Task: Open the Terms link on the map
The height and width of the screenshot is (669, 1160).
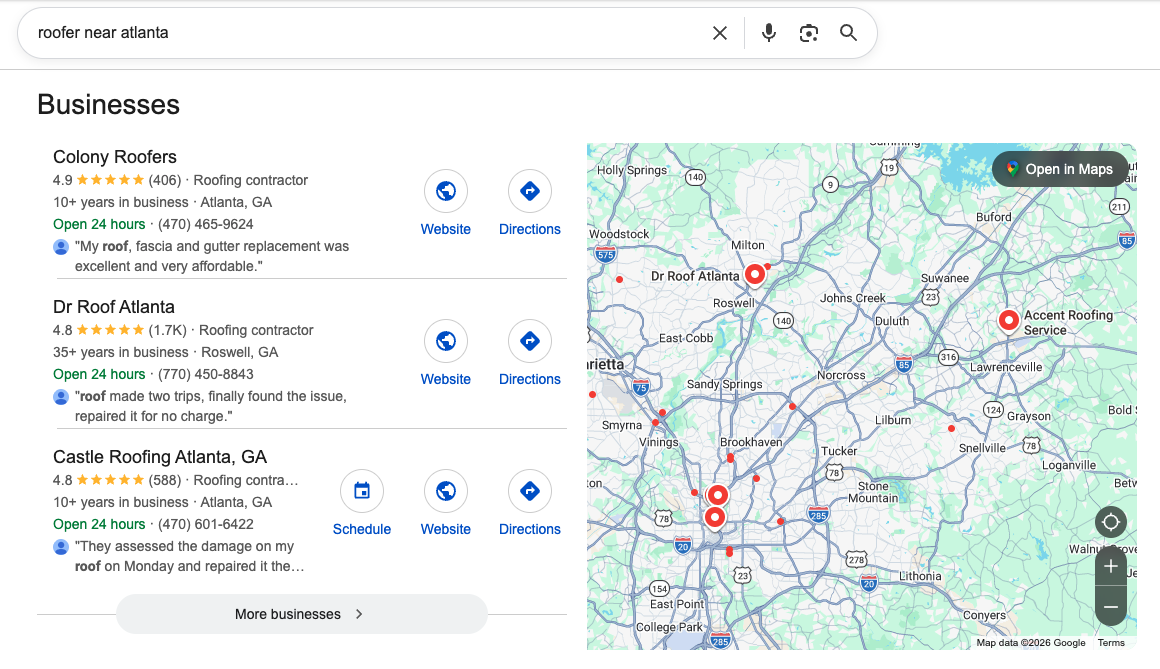Action: click(1111, 642)
